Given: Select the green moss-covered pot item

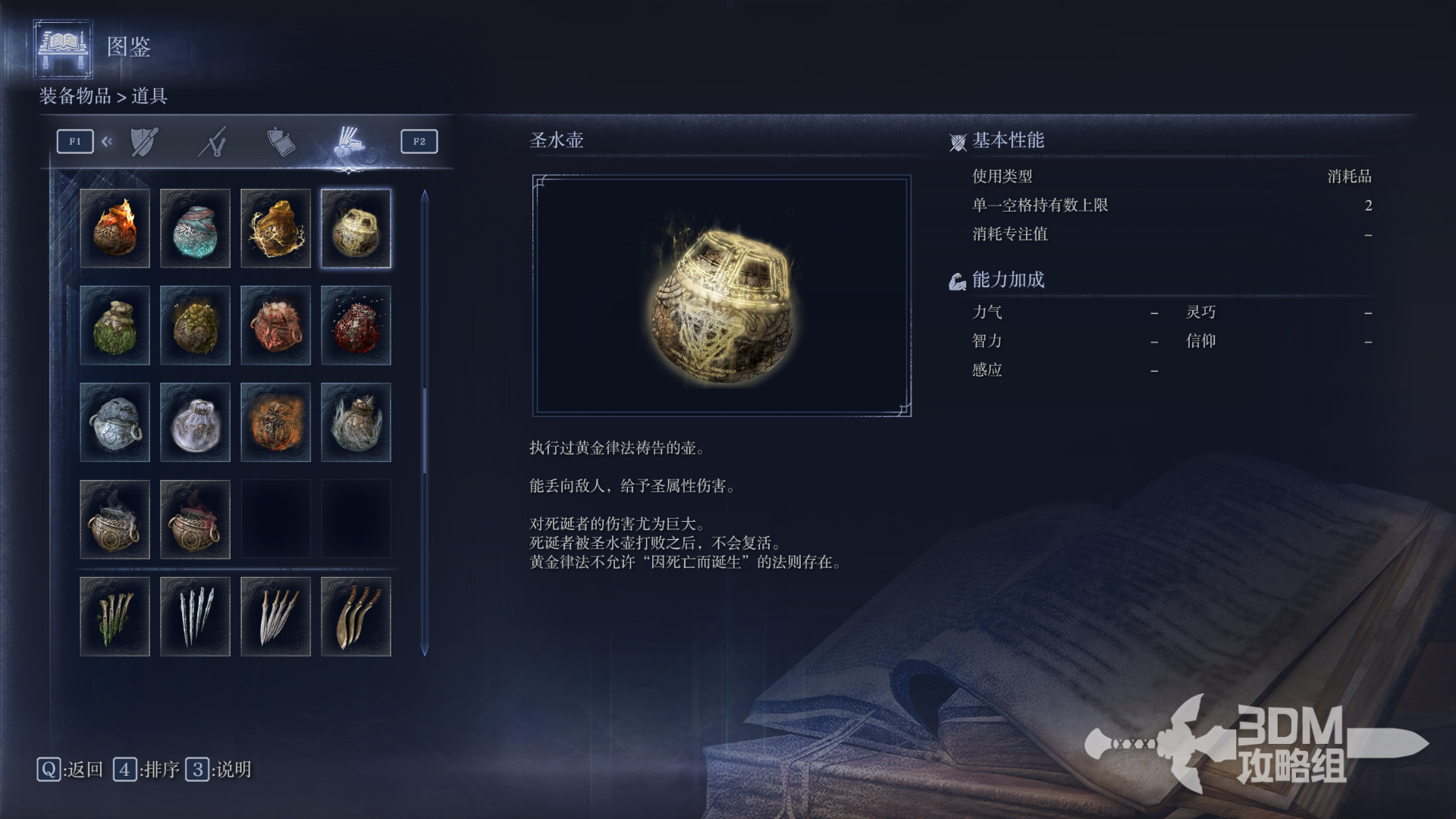Looking at the screenshot, I should point(115,325).
